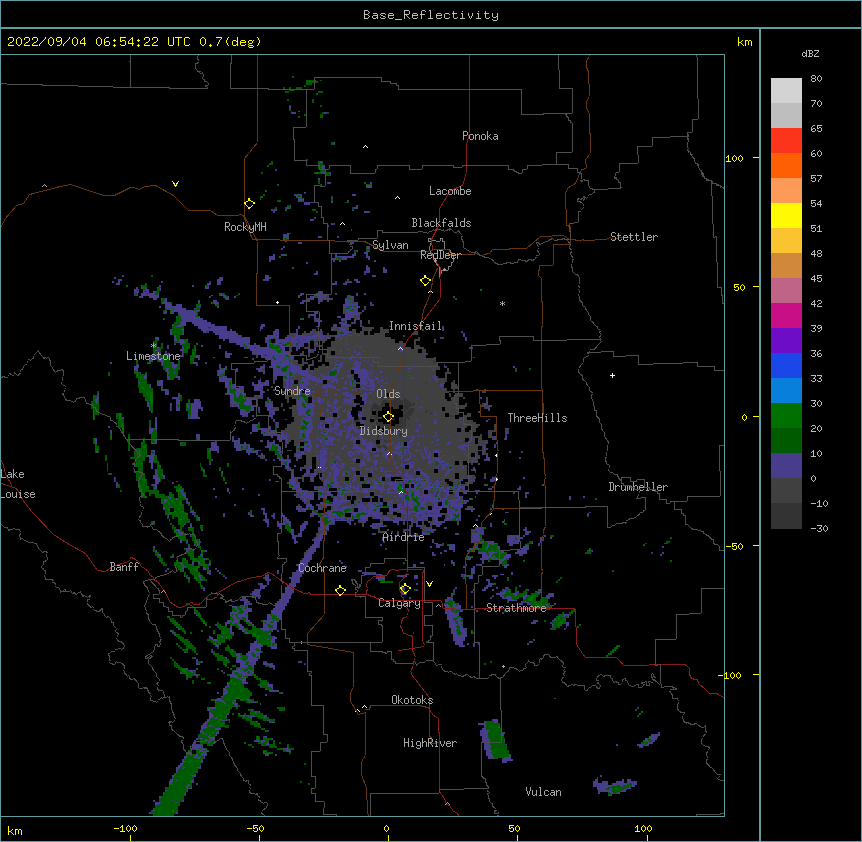Viewport: 862px width, 842px height.
Task: Select the yellow 51-54 dBZ legend color
Action: [786, 215]
